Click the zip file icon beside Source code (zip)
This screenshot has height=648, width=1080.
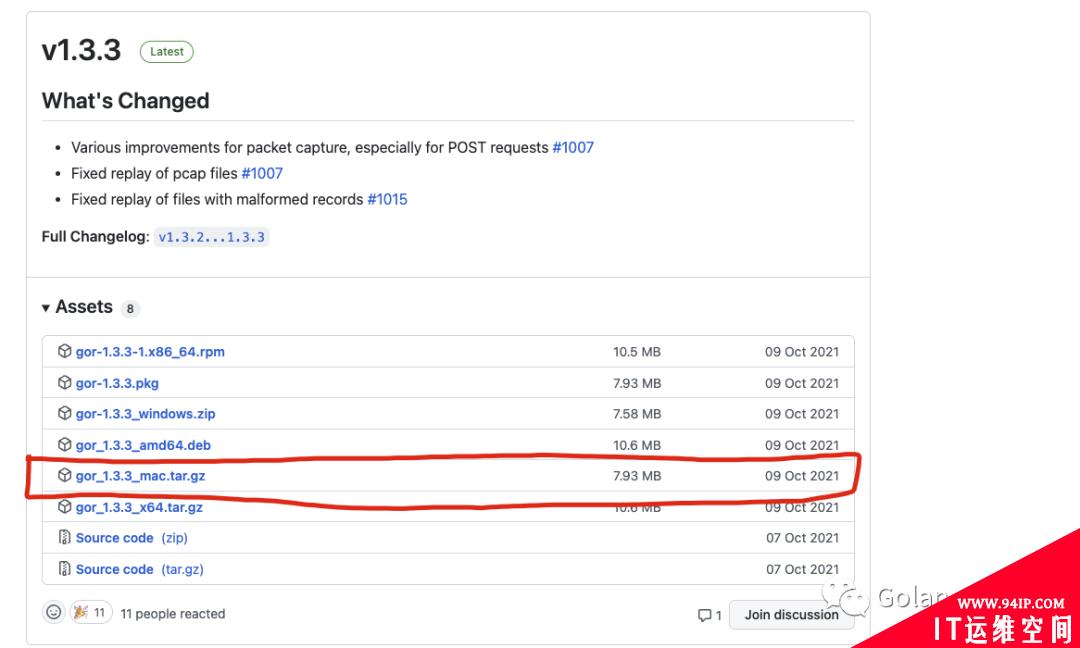65,538
